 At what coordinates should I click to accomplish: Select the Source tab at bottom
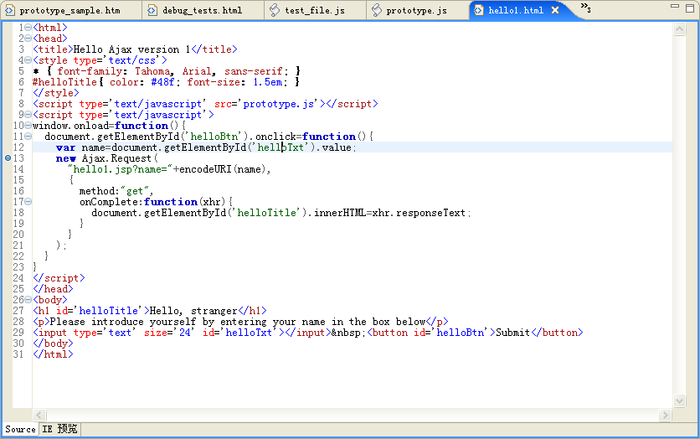(x=20, y=430)
